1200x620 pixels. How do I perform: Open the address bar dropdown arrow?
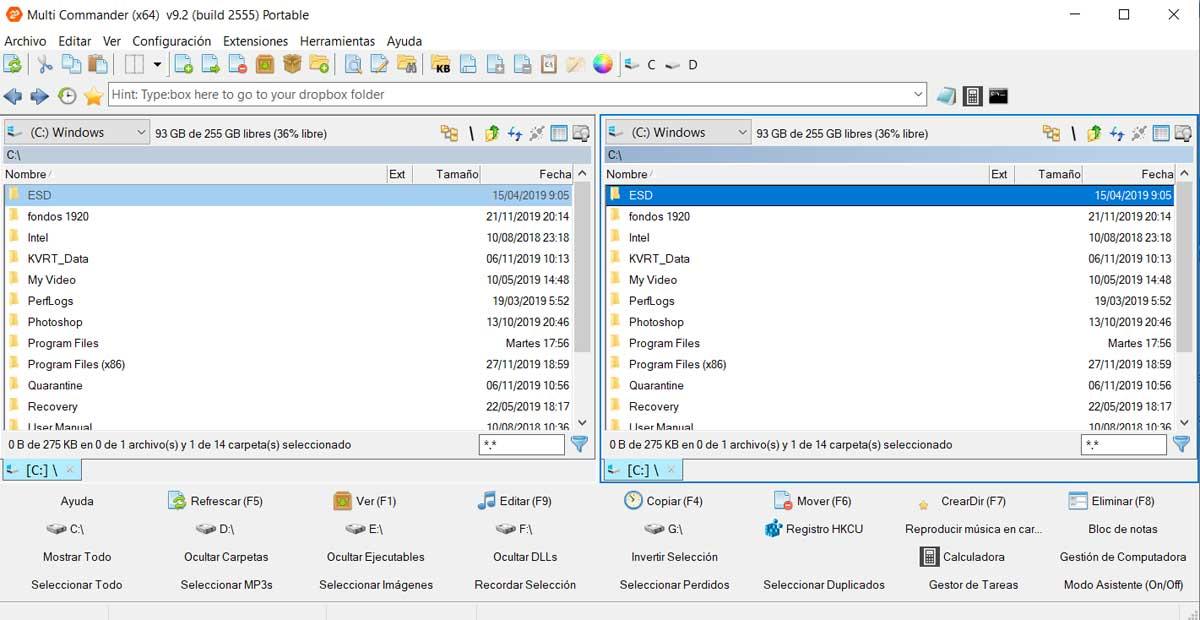[919, 95]
